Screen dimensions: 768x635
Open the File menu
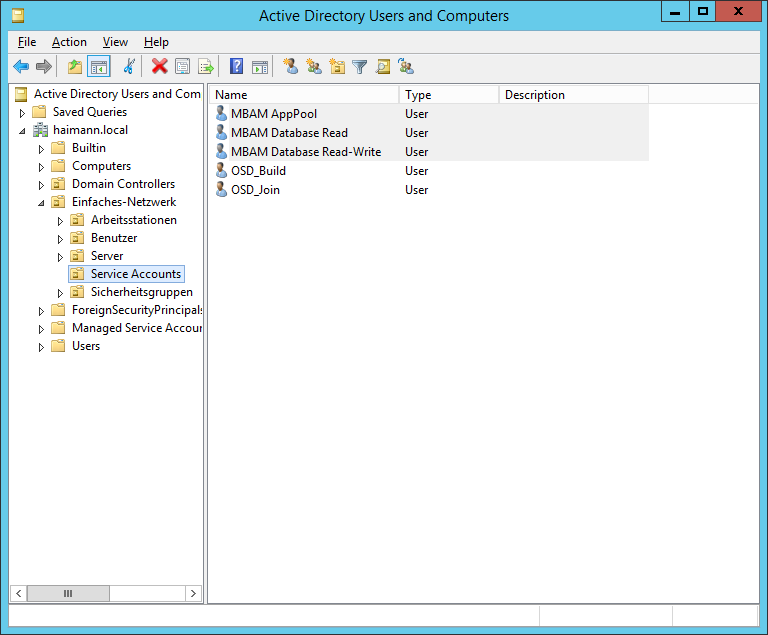(27, 42)
